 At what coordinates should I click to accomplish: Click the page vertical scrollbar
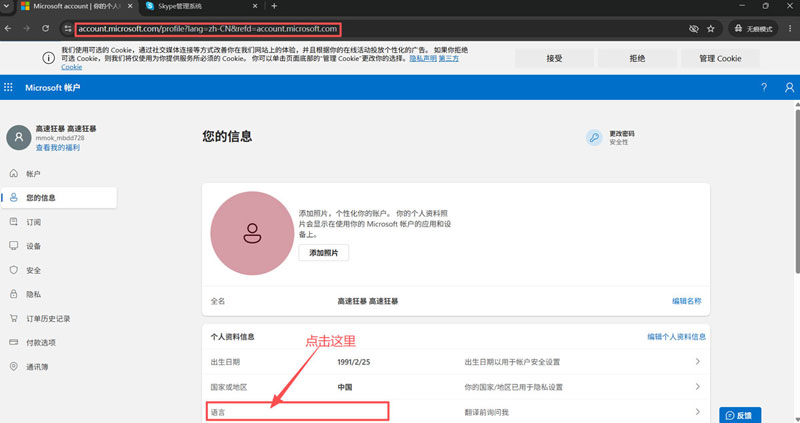point(797,191)
